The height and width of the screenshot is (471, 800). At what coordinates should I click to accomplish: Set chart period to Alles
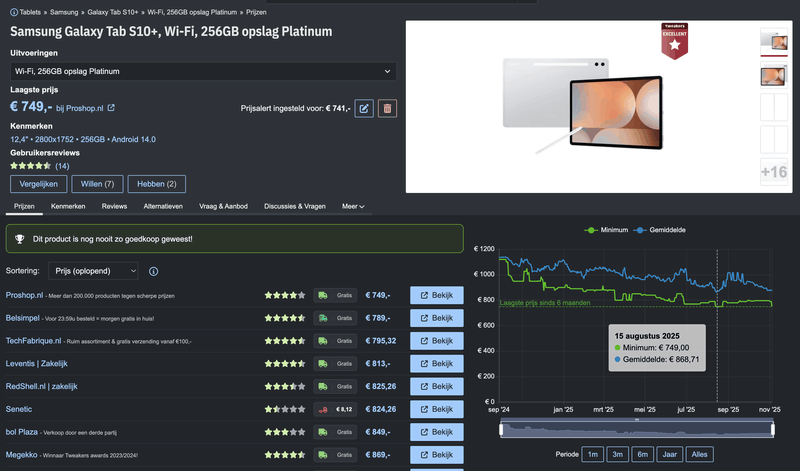point(699,454)
